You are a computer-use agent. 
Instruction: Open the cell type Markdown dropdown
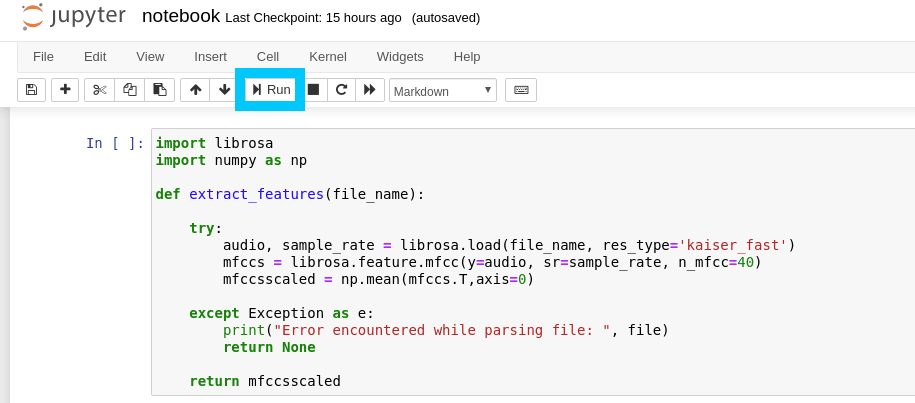click(442, 91)
